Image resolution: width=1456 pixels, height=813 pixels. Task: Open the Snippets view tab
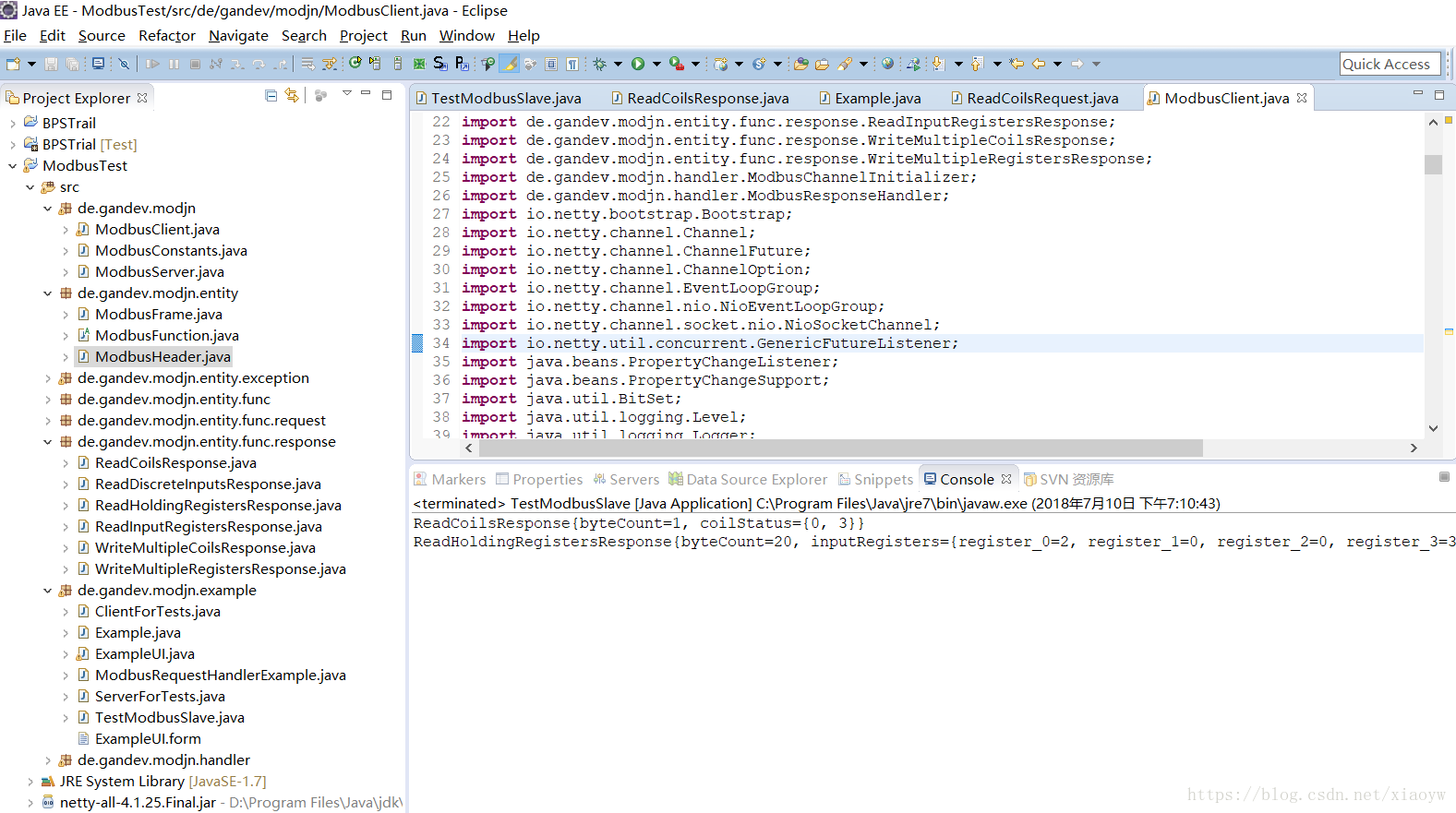click(x=875, y=479)
